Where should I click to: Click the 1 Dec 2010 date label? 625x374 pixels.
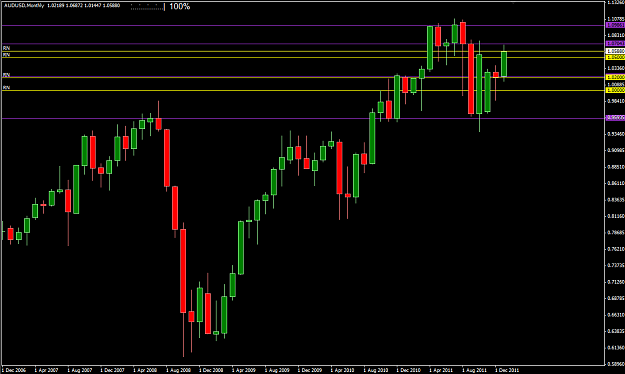[x=408, y=370]
